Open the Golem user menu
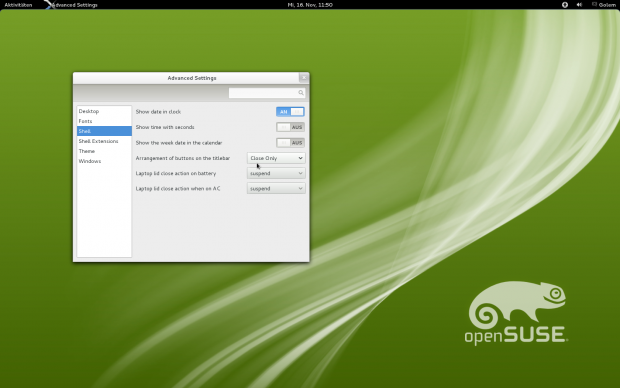This screenshot has width=620, height=388. (604, 5)
